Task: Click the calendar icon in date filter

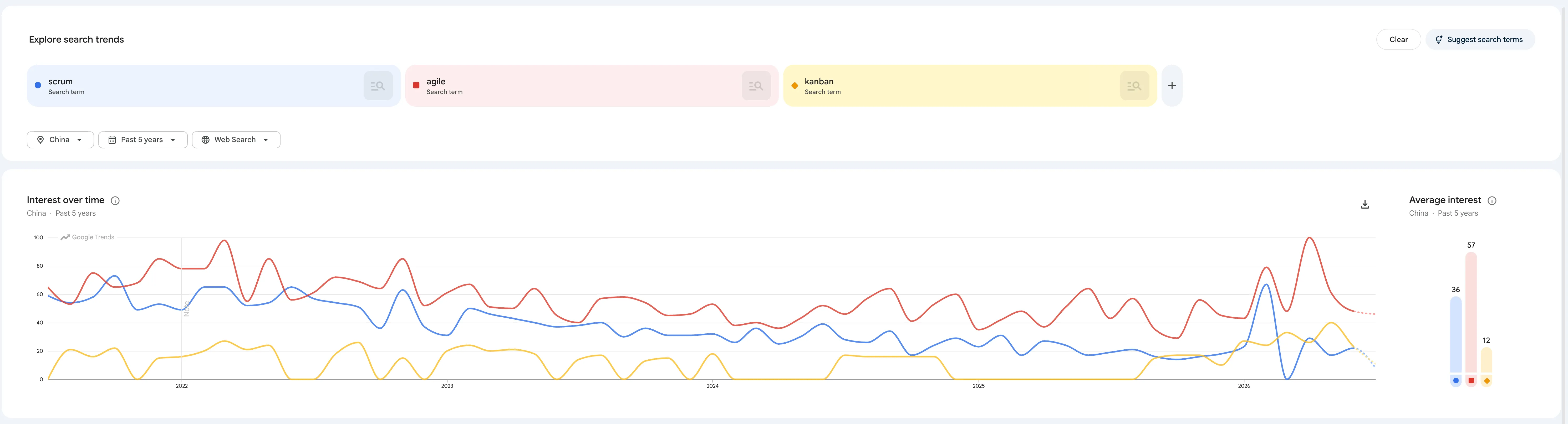Action: [x=112, y=140]
